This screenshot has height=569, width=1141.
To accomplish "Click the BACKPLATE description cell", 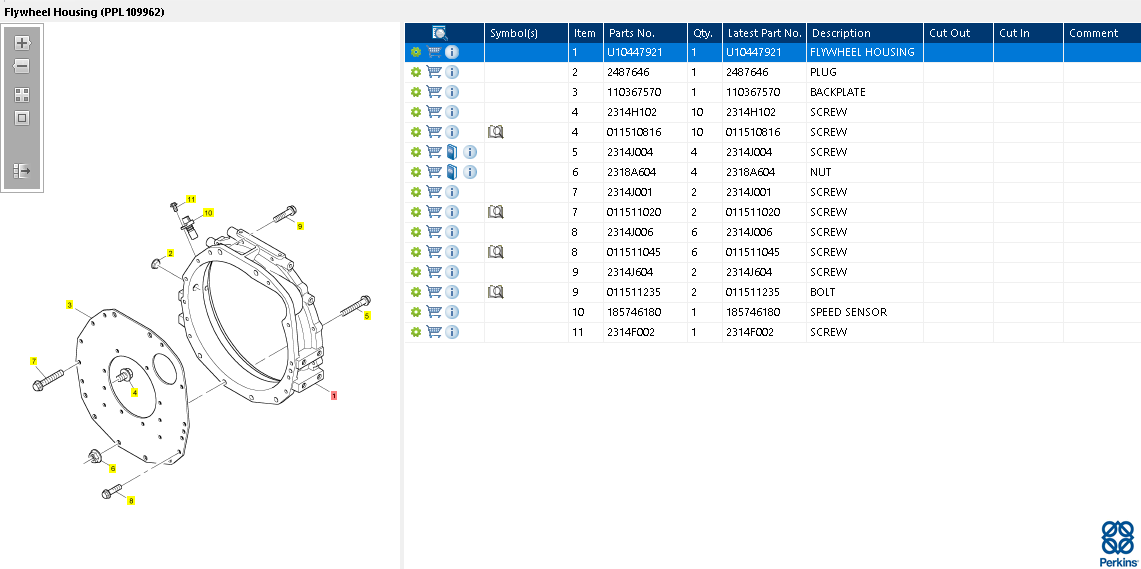I will 864,92.
